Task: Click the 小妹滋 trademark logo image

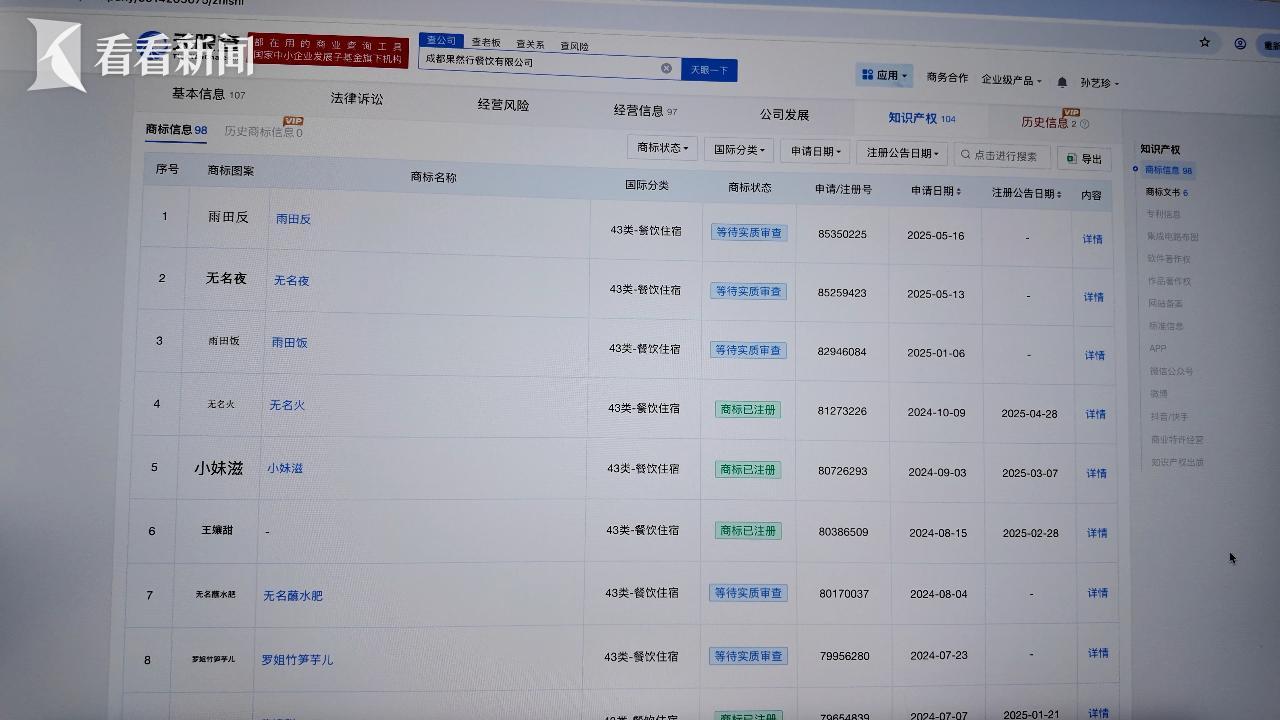Action: coord(219,467)
